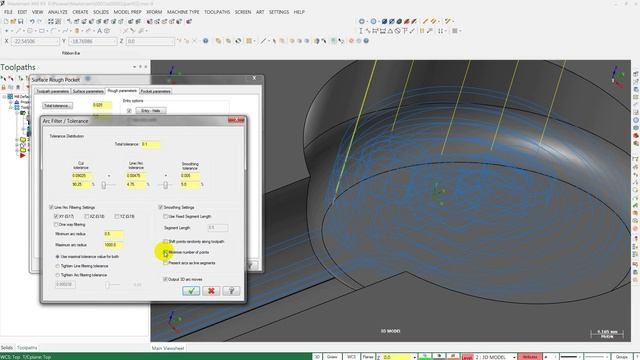Click the Open file folder icon
Image resolution: width=640 pixels, height=360 pixels.
[13, 22]
